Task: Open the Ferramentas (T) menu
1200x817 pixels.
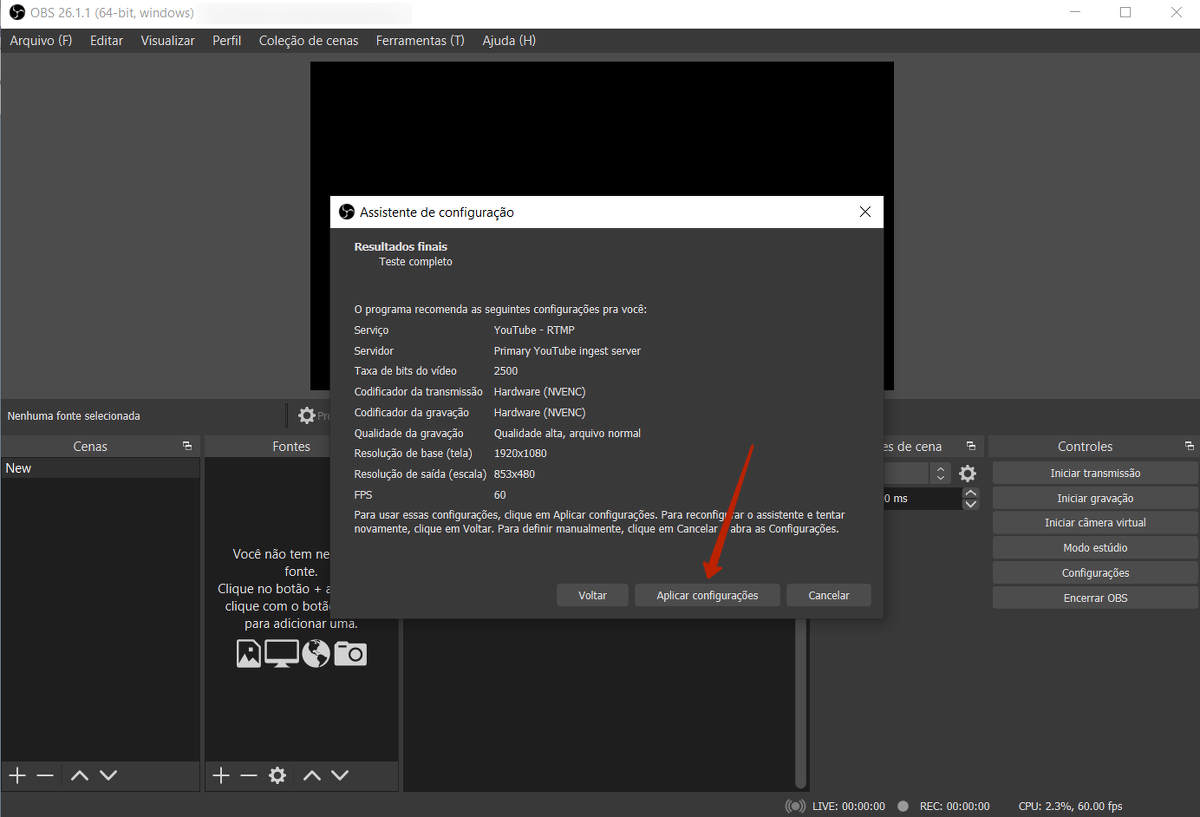Action: pyautogui.click(x=419, y=41)
